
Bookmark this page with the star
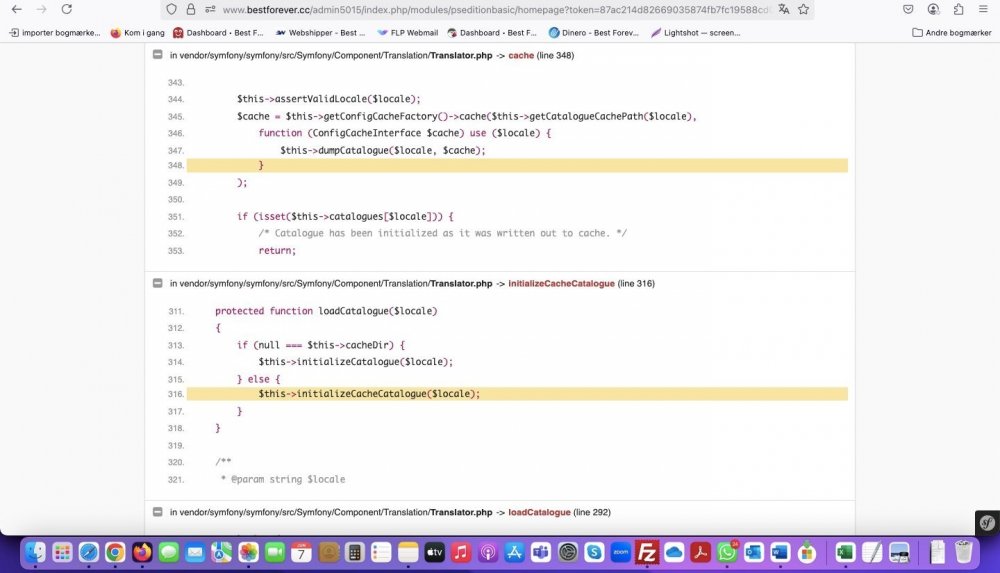click(x=804, y=10)
